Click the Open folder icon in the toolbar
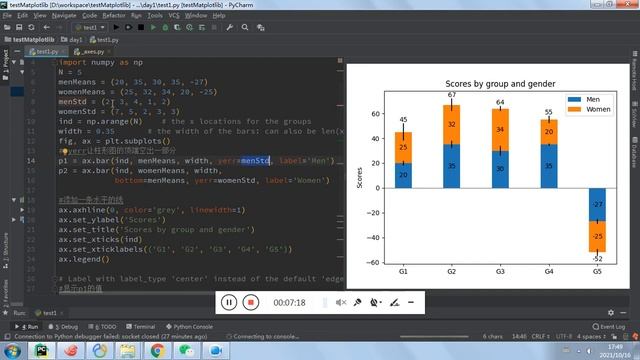640x360 pixels. 7,27
